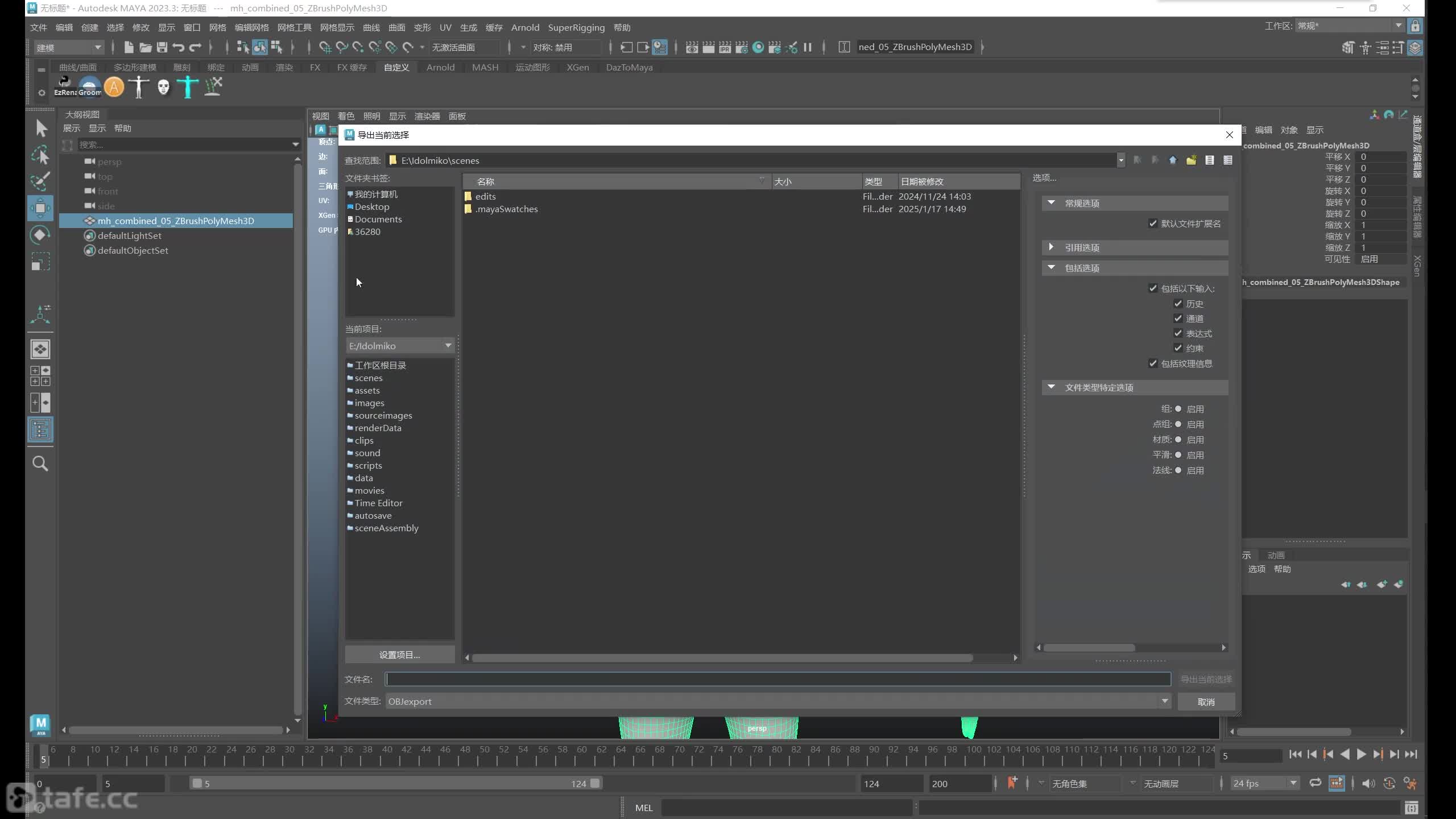Switch file dialog to list view
The width and height of the screenshot is (1456, 819).
[x=1210, y=160]
